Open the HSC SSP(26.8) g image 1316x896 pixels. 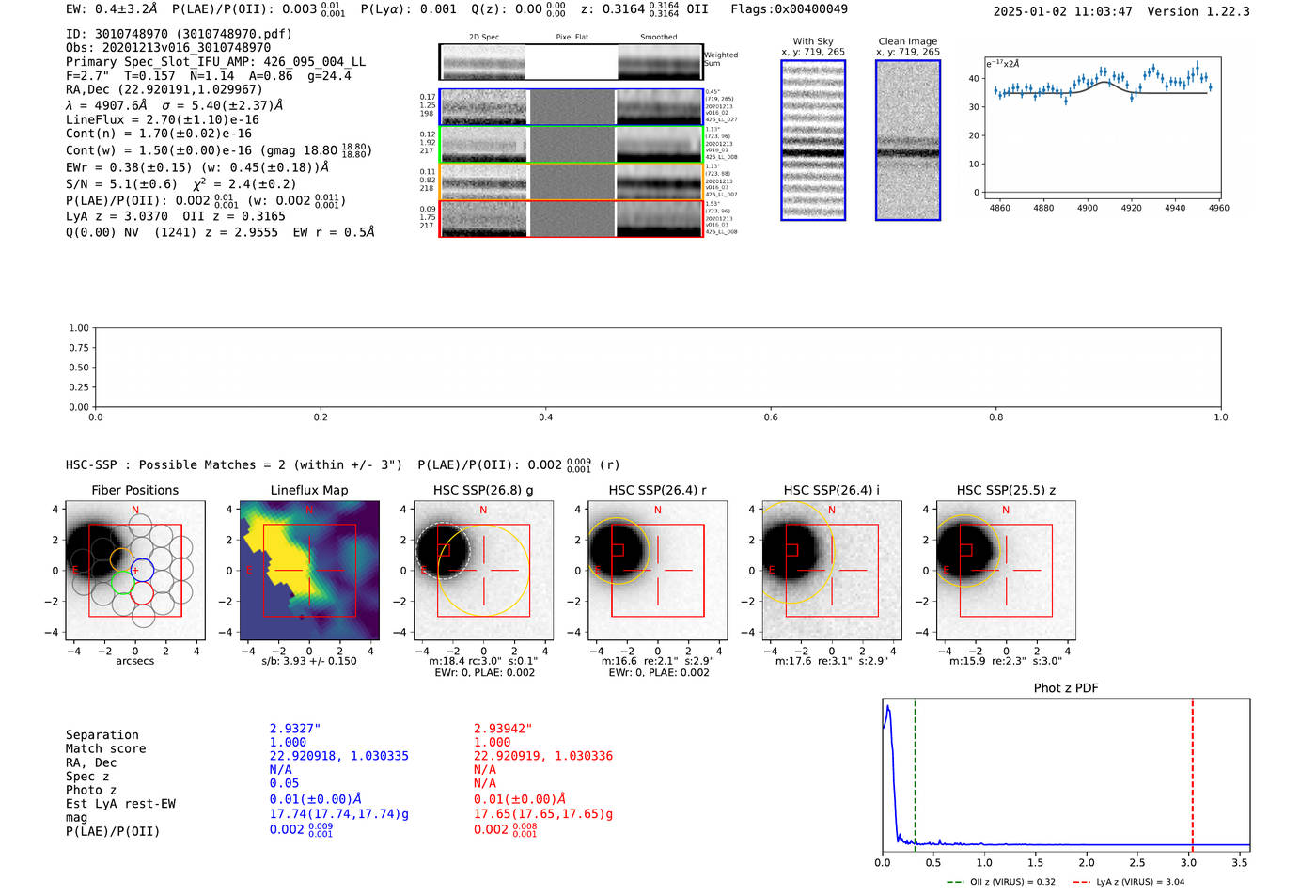[483, 571]
